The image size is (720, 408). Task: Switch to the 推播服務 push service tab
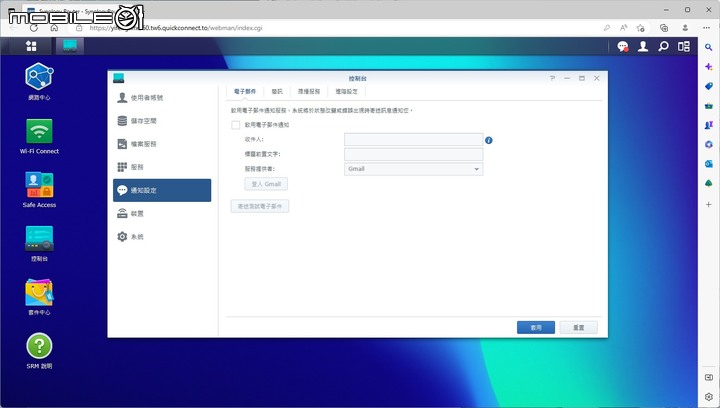[x=309, y=91]
